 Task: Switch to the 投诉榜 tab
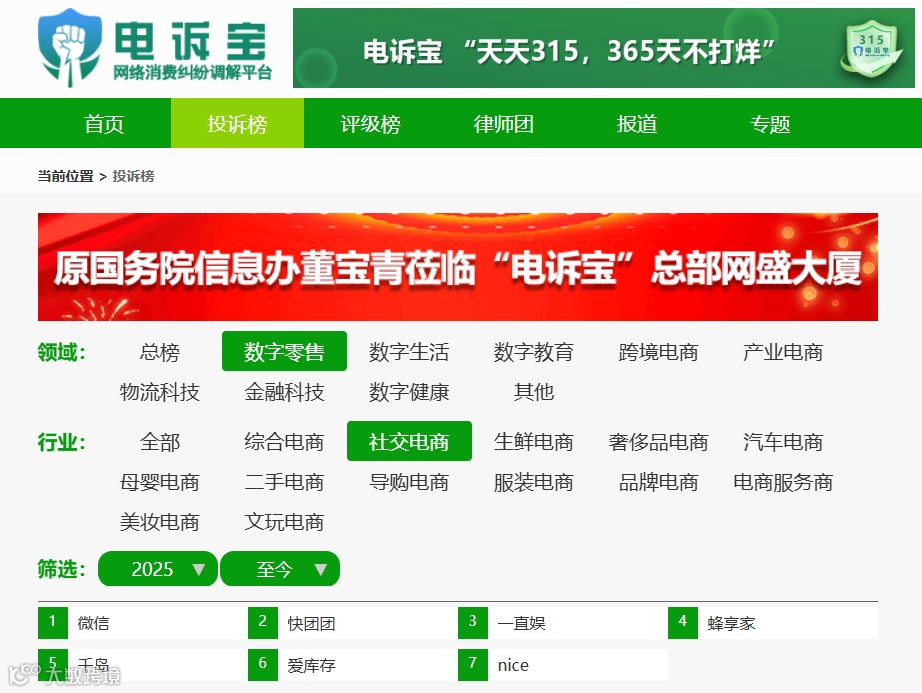238,123
